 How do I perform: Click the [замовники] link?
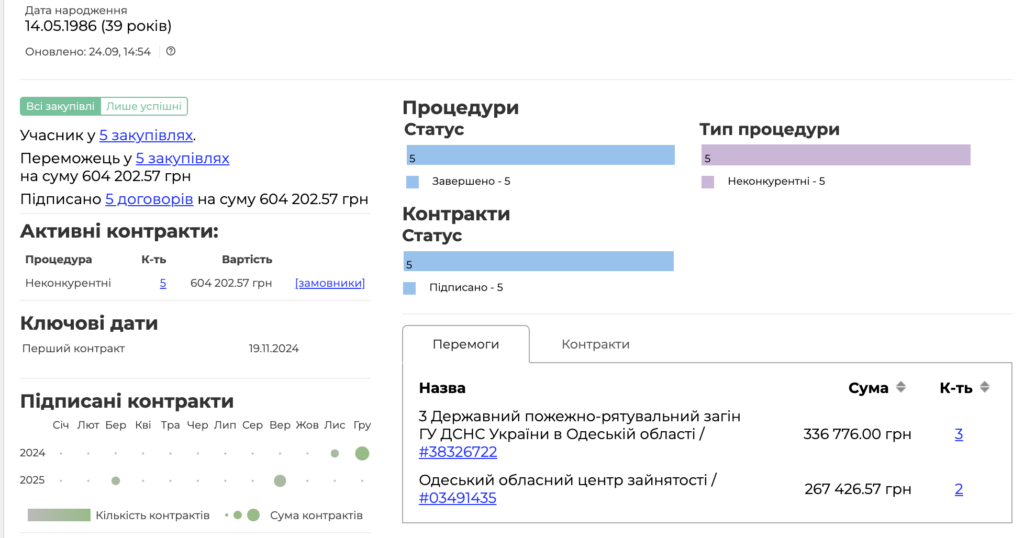coord(329,283)
